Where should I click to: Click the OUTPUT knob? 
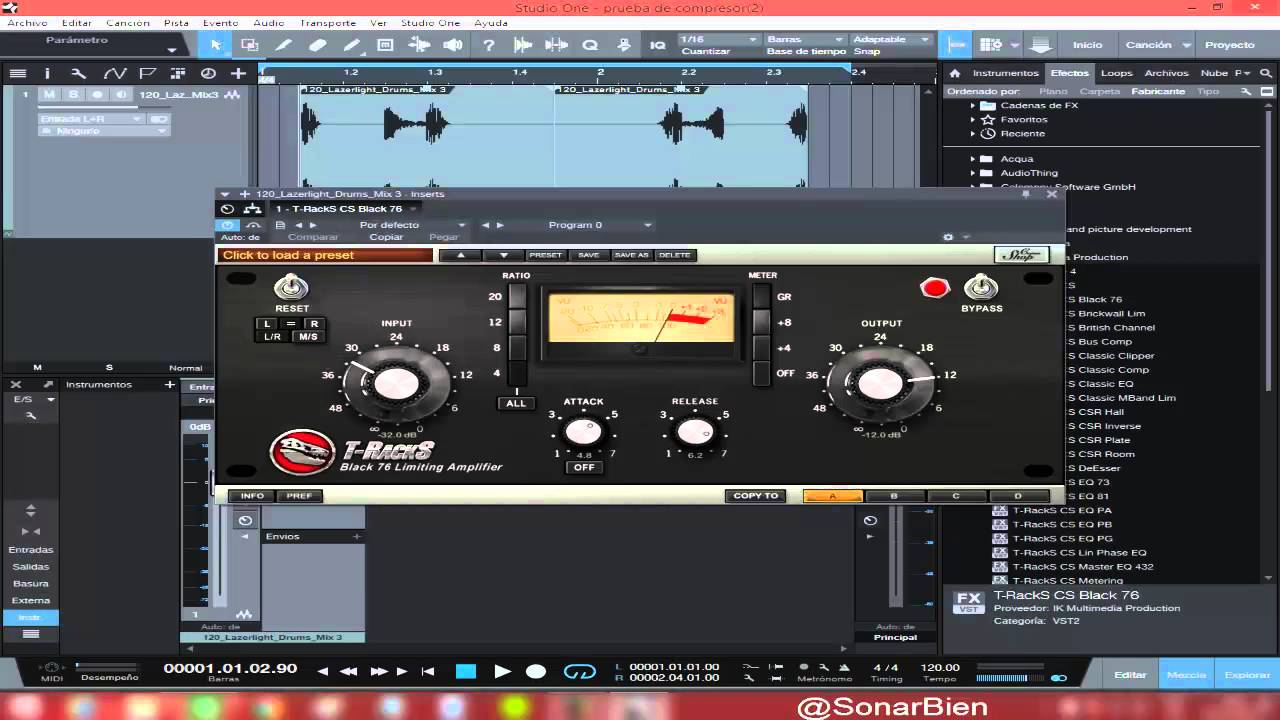click(881, 383)
